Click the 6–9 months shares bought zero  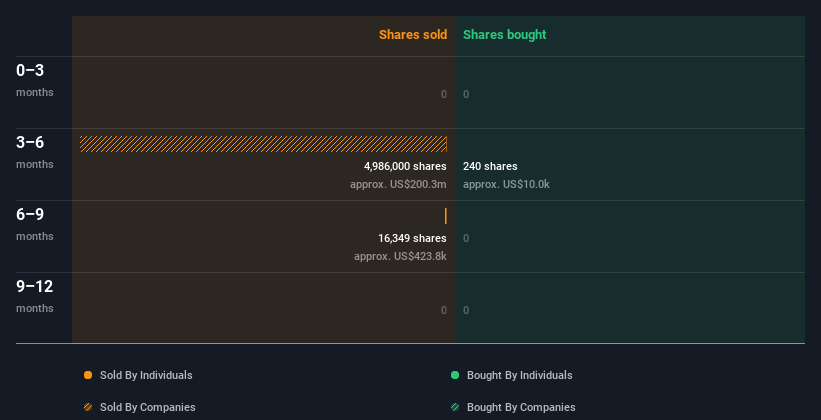466,238
